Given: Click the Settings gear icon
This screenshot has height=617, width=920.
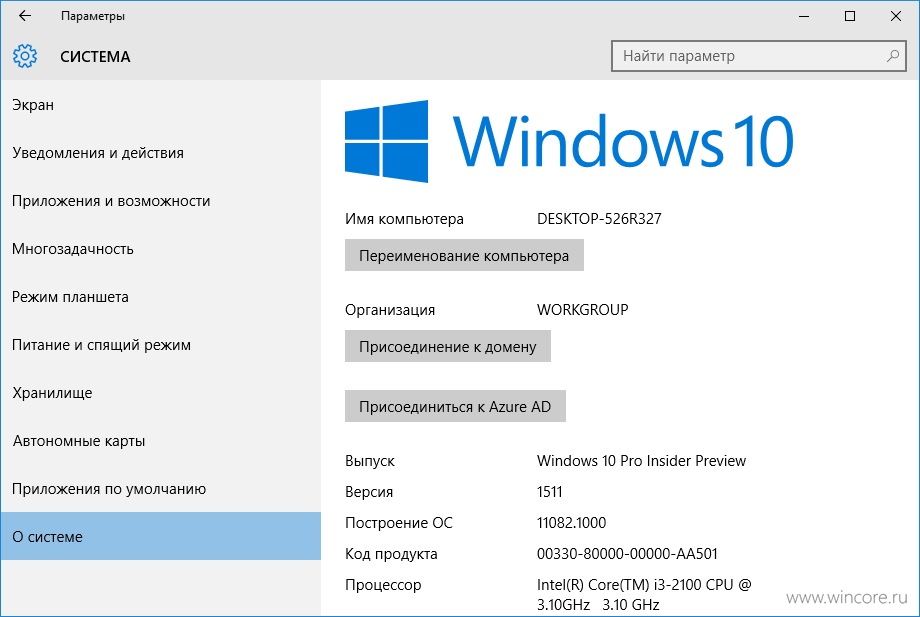Looking at the screenshot, I should [25, 56].
